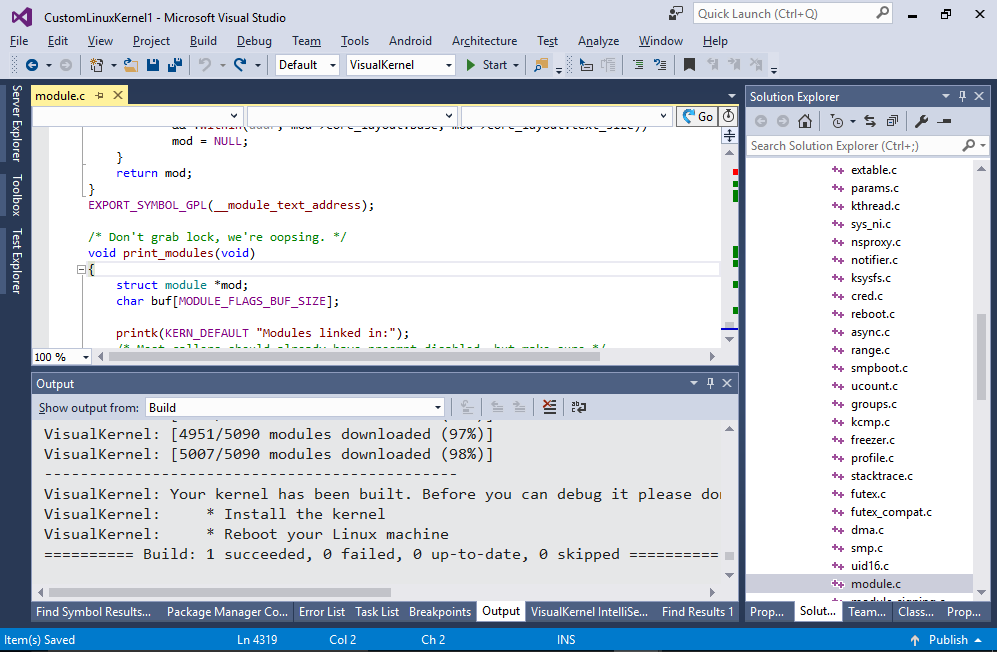Open the Solution Explorer window options dropdown
Screen dimensions: 997x652
pos(945,96)
